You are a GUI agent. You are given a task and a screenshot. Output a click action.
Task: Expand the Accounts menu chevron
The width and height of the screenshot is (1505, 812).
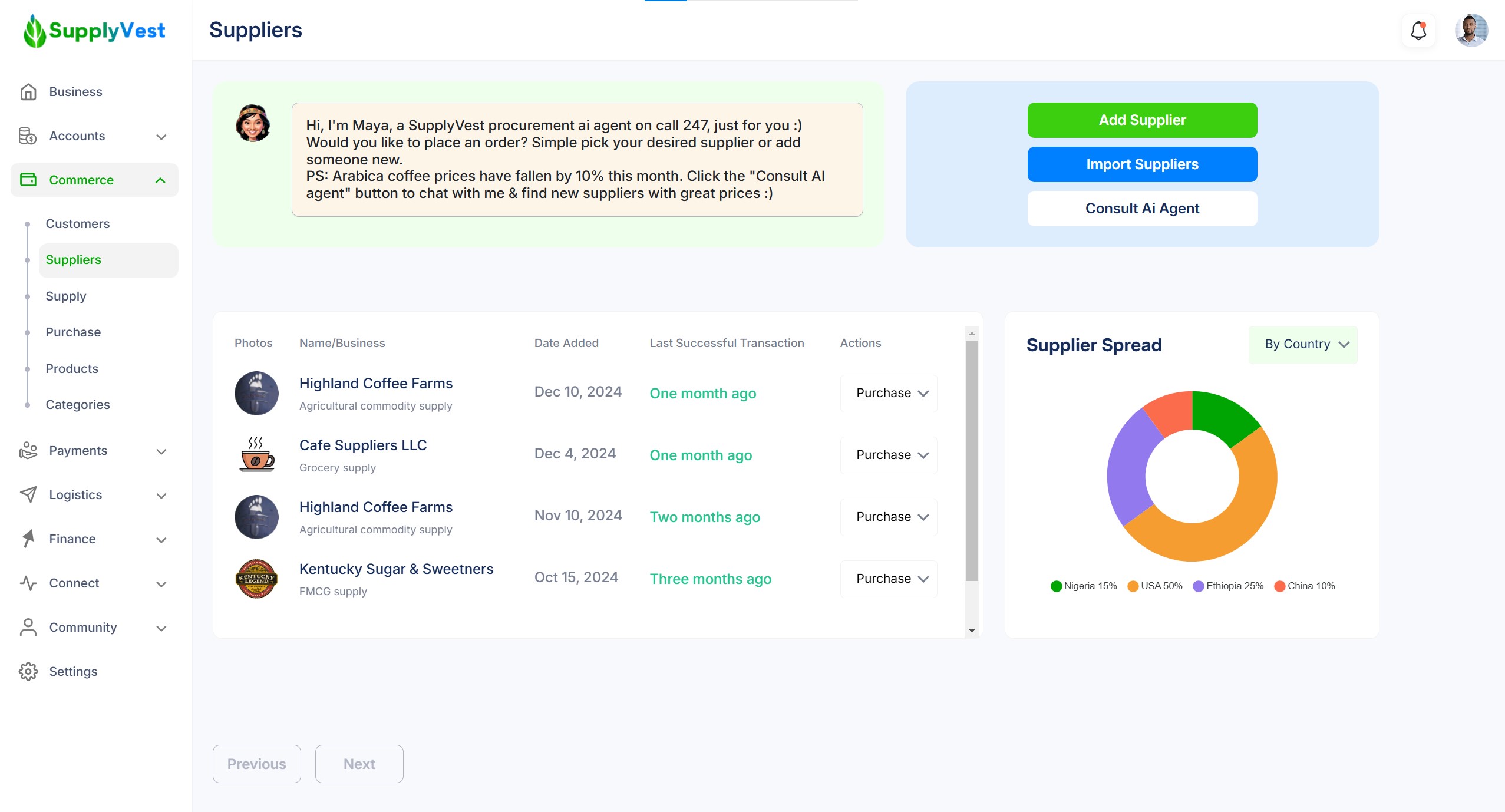coord(161,137)
